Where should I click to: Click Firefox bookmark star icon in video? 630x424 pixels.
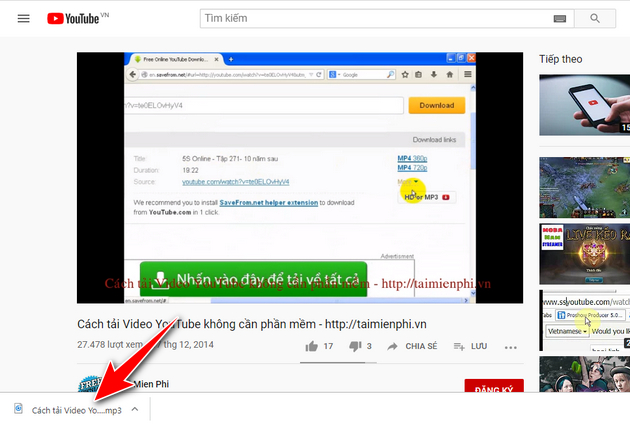[405, 75]
